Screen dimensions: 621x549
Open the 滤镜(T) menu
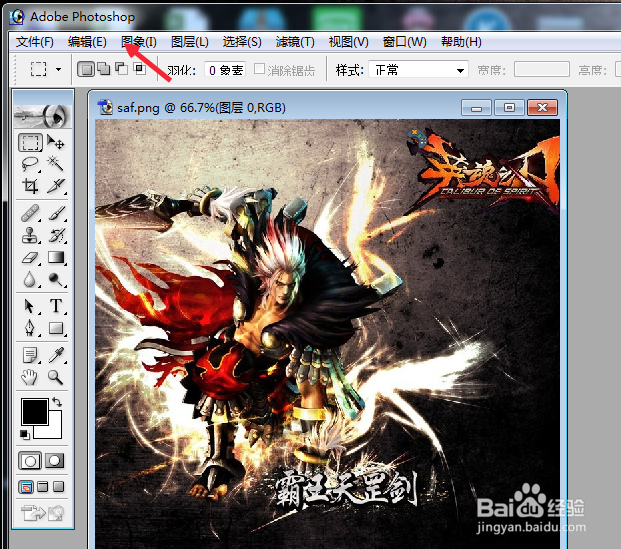coord(295,42)
